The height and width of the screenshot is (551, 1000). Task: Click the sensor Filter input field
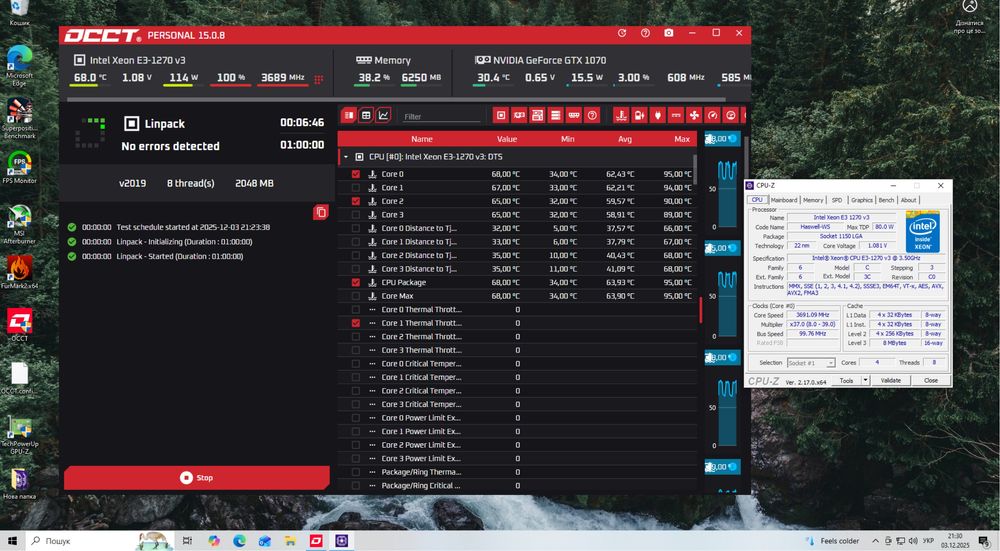[x=441, y=116]
